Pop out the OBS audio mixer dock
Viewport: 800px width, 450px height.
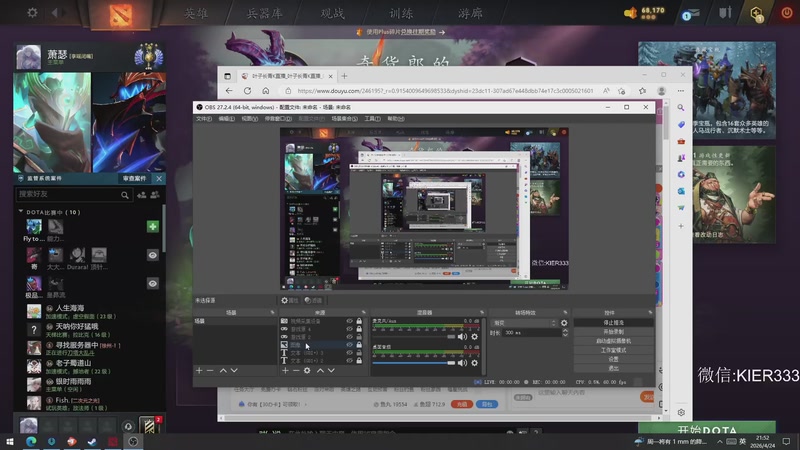(x=482, y=312)
